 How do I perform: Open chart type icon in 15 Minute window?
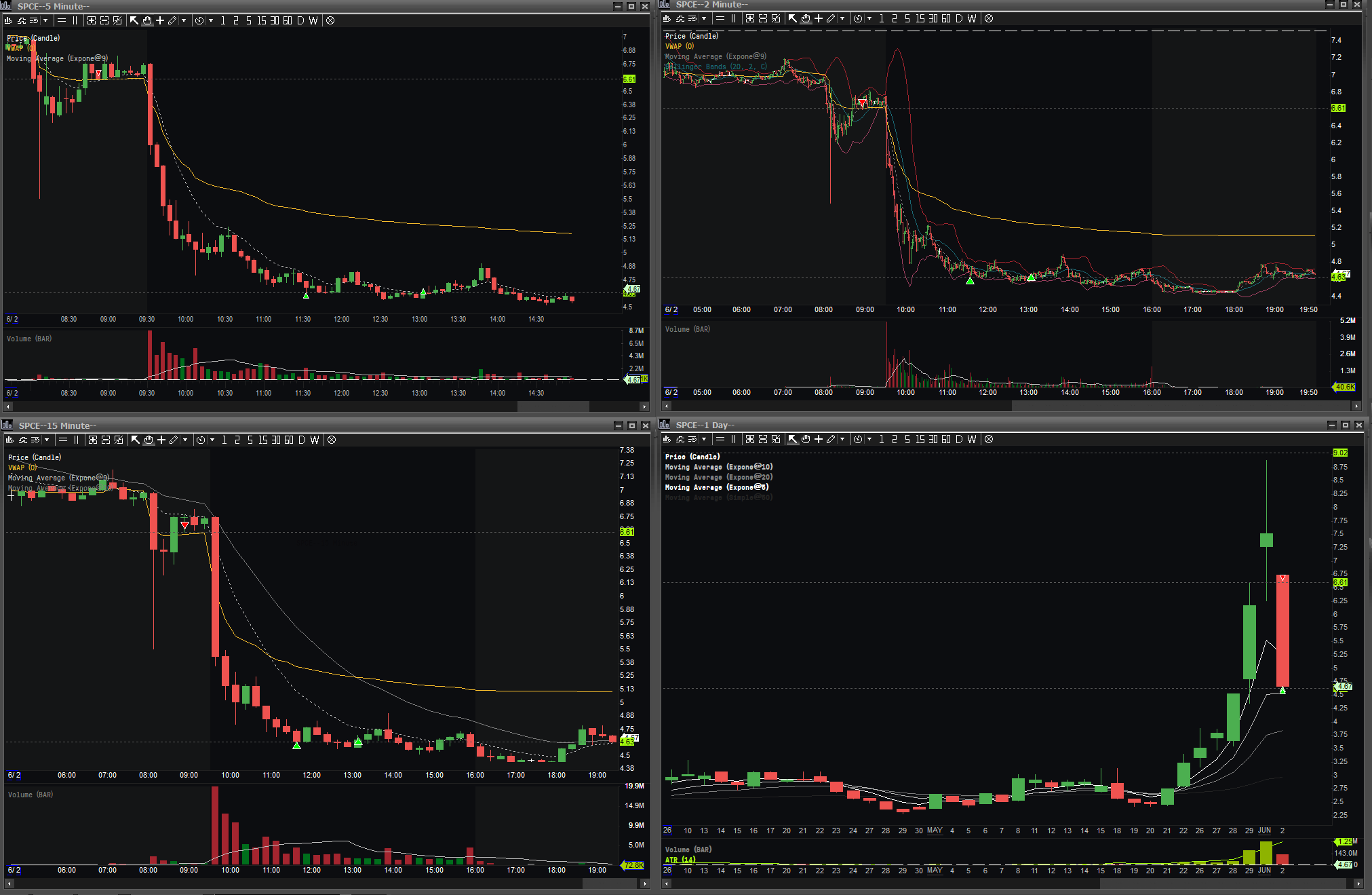point(9,440)
